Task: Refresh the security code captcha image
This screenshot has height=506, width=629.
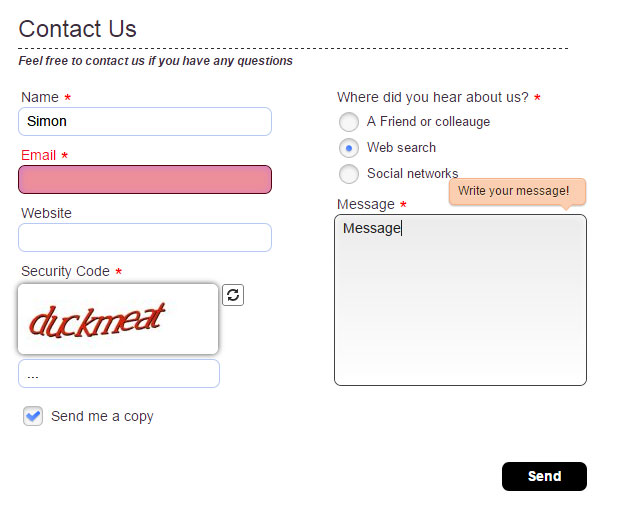Action: point(233,295)
